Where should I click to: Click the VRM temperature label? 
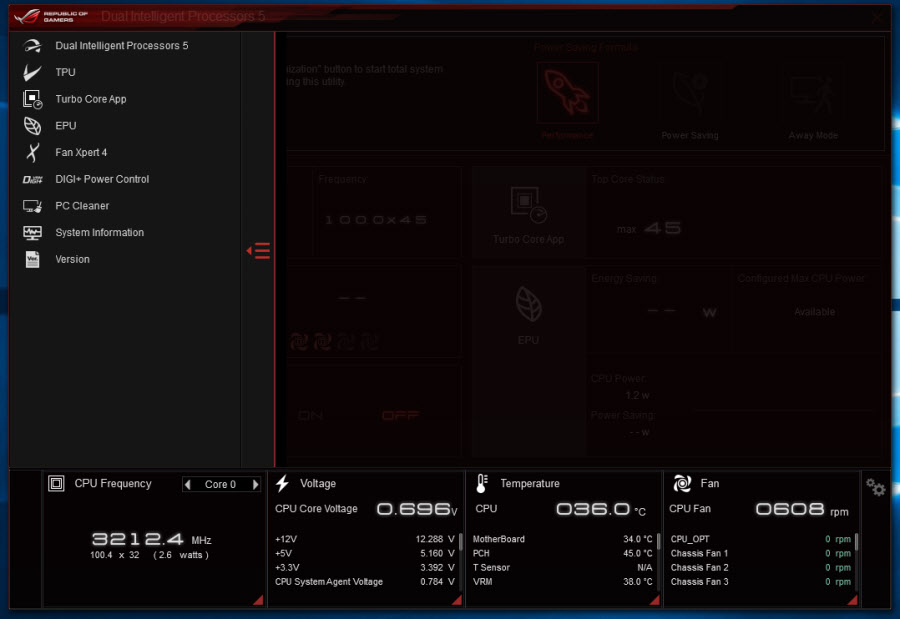click(483, 582)
